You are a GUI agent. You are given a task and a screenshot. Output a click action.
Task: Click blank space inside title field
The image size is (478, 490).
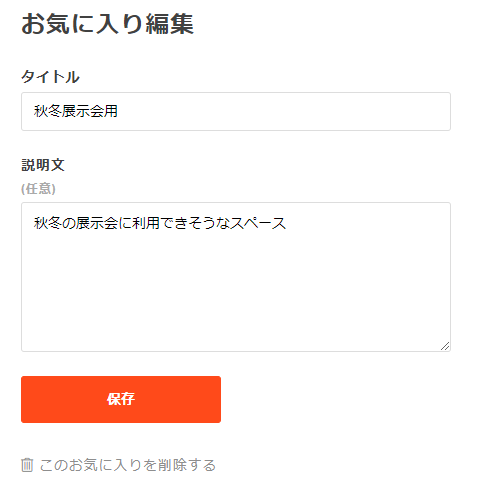283,111
